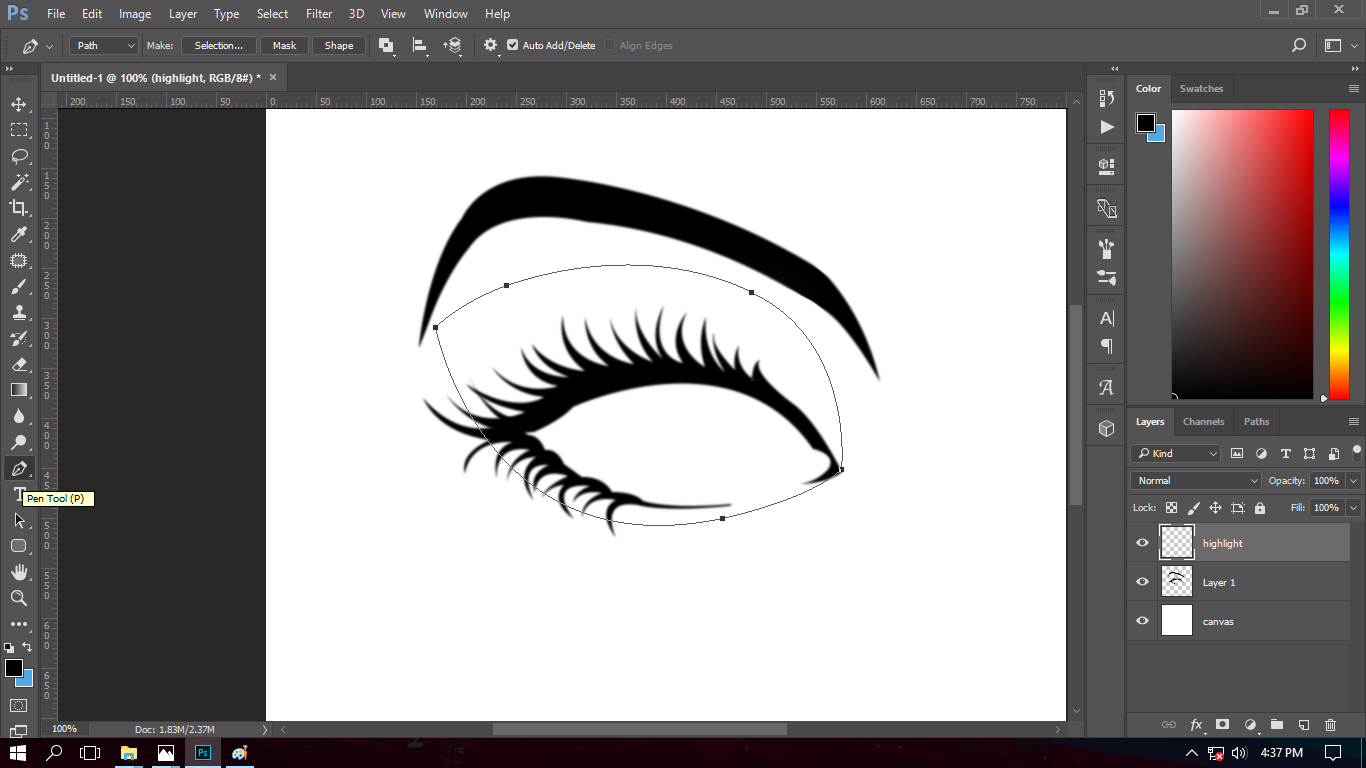Open the Layers panel flyout menu
The width and height of the screenshot is (1366, 768).
click(x=1354, y=422)
